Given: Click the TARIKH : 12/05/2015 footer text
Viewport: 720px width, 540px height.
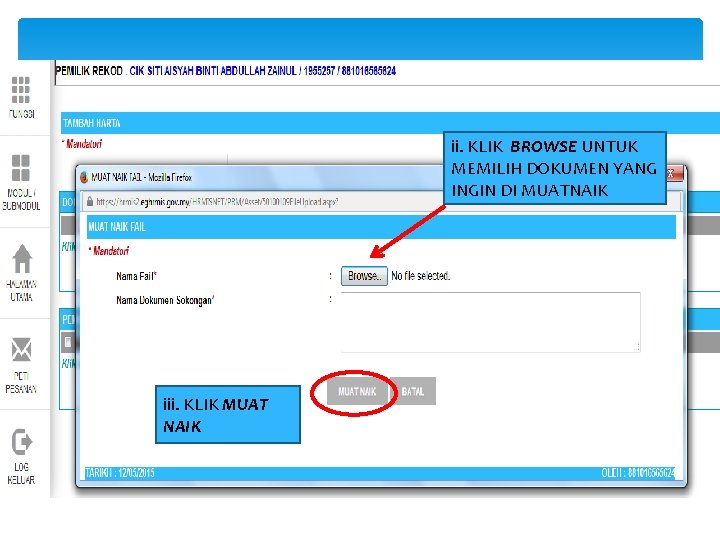Looking at the screenshot, I should coord(120,472).
